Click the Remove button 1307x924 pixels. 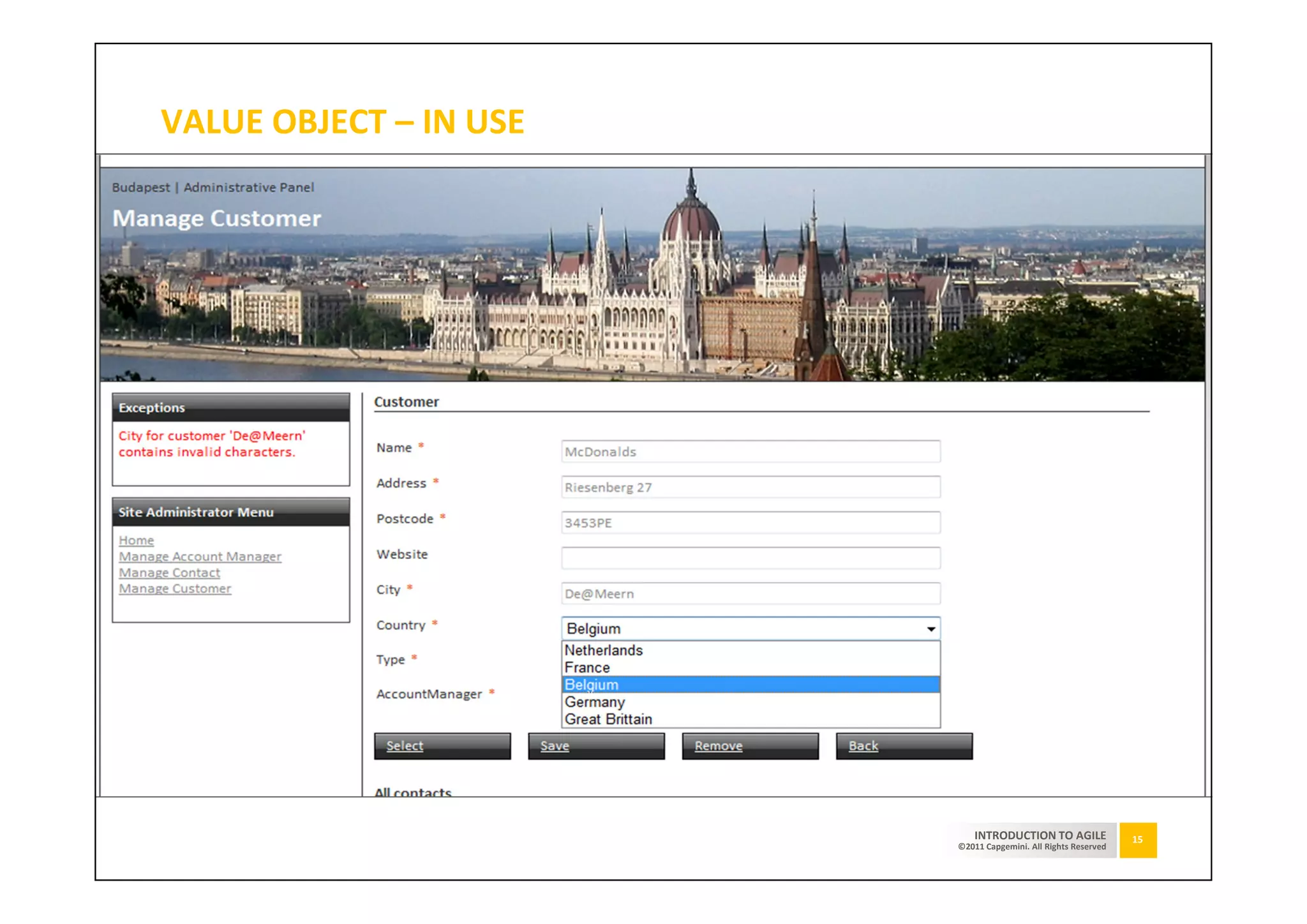point(750,746)
